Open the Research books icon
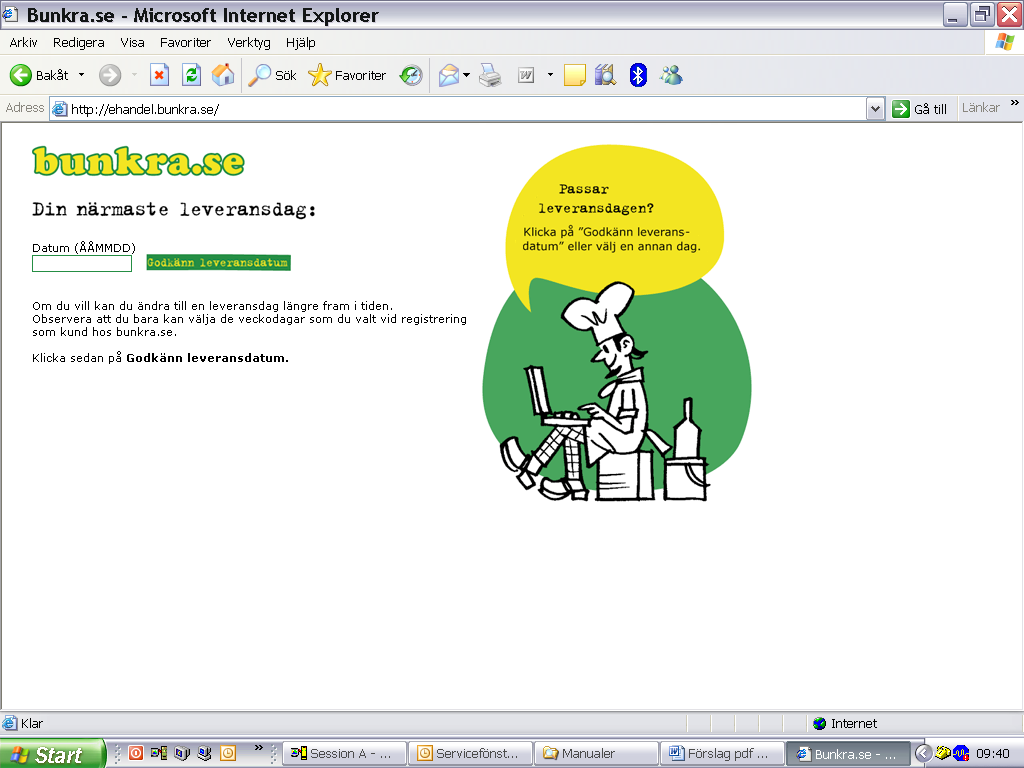The width and height of the screenshot is (1024, 768). (605, 75)
